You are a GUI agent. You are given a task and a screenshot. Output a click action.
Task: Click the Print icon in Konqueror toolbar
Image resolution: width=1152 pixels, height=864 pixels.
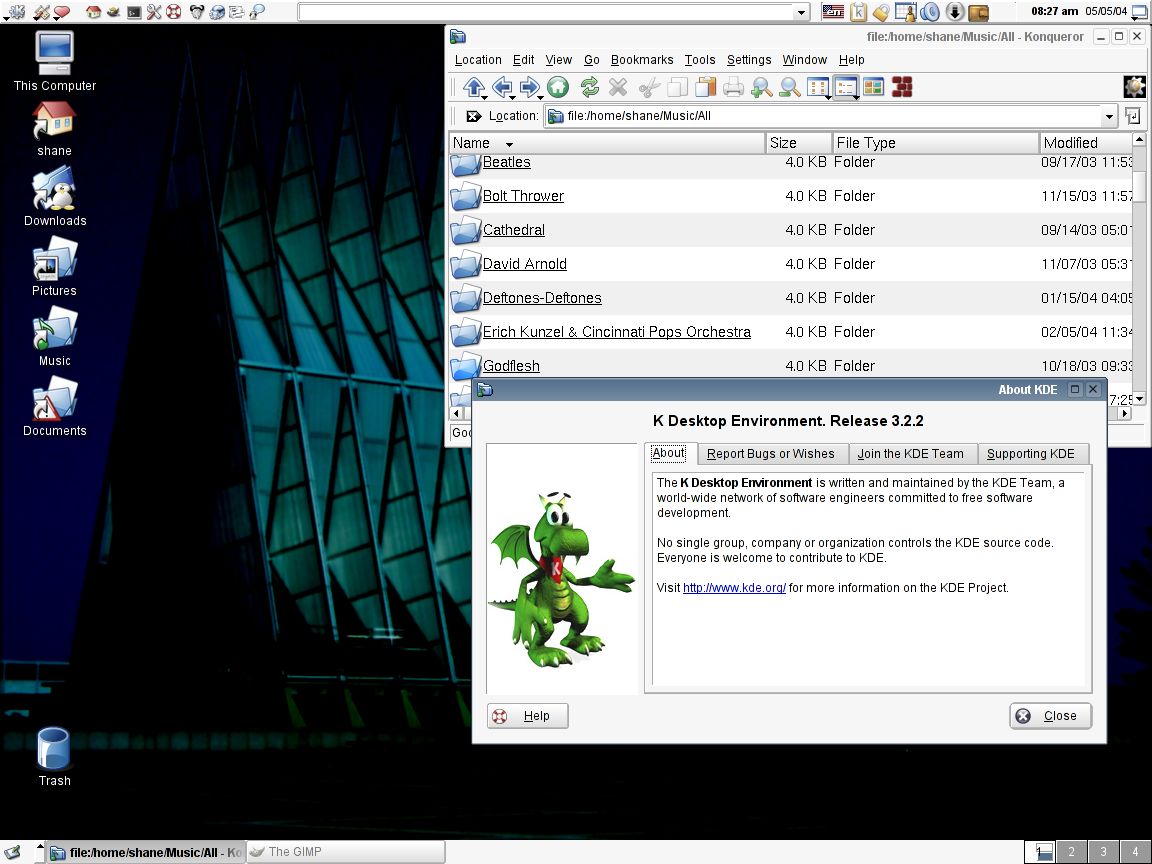[733, 87]
